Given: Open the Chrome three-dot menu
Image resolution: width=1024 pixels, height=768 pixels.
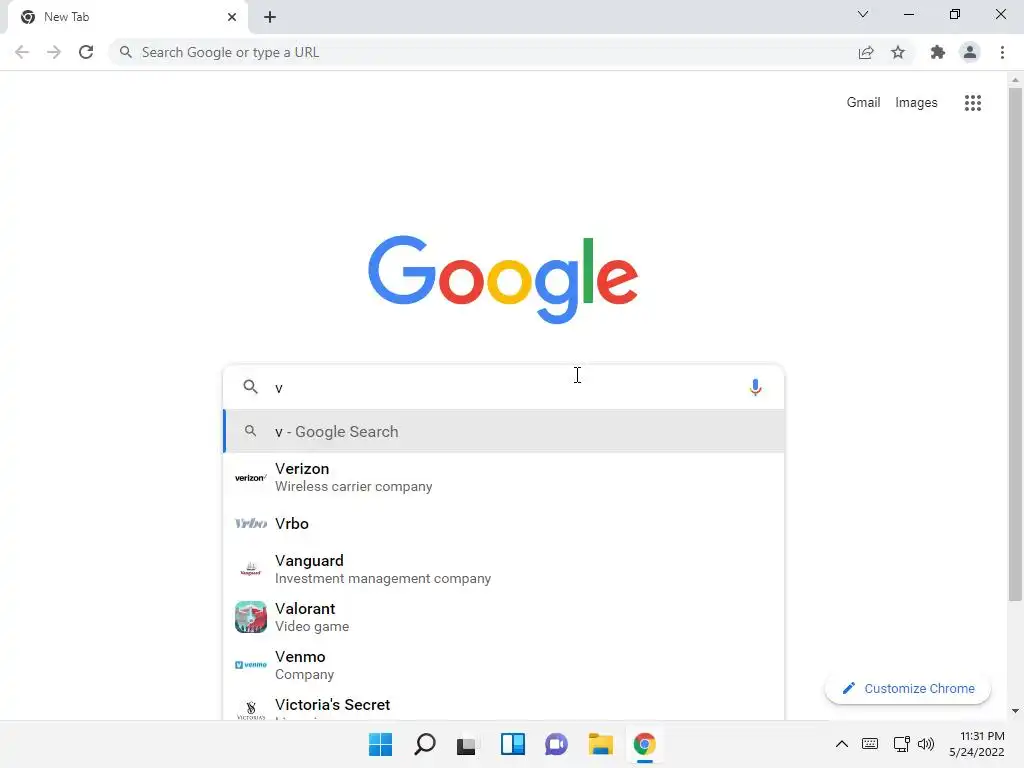Looking at the screenshot, I should click(1002, 52).
